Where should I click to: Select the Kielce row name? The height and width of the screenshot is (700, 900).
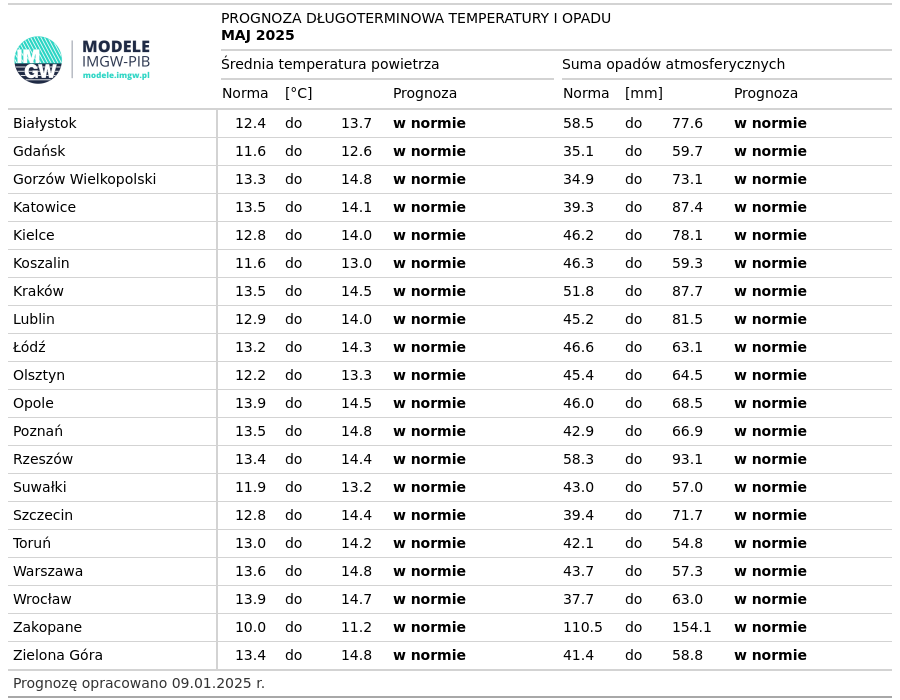pos(34,235)
